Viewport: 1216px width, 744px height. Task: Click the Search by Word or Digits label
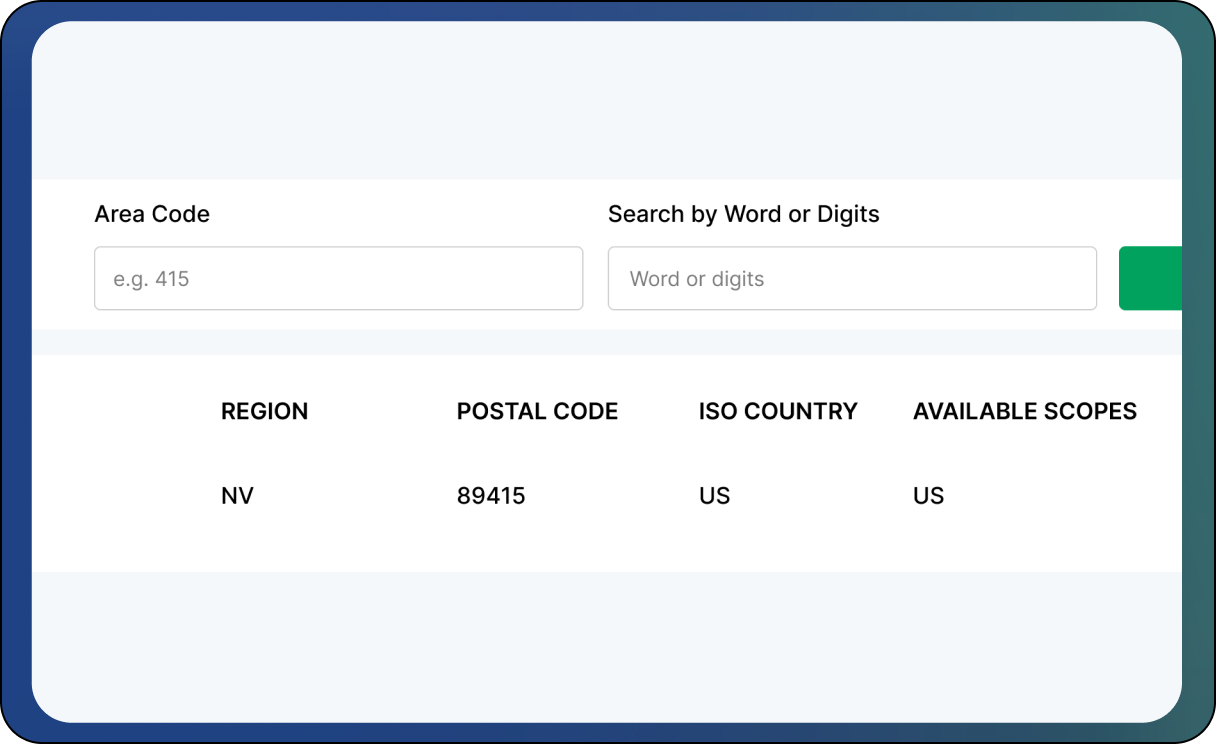click(743, 214)
